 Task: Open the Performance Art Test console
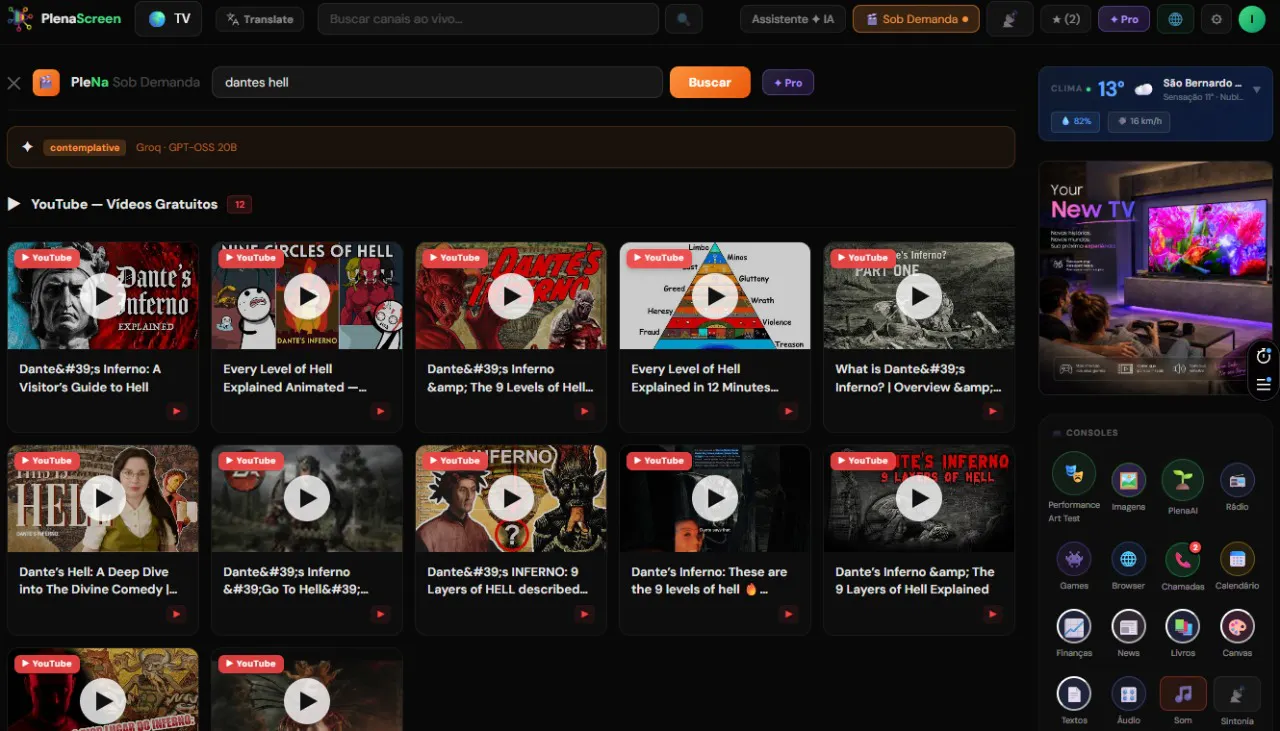[1074, 473]
